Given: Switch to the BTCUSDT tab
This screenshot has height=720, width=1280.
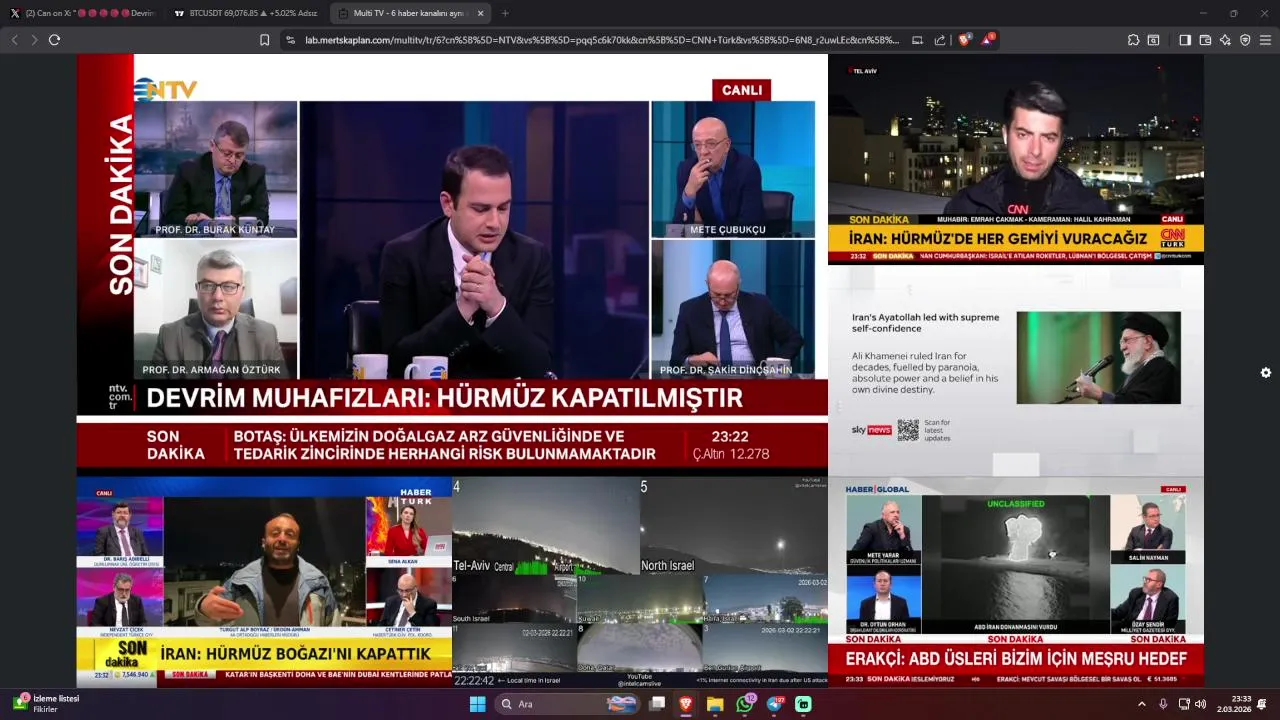Looking at the screenshot, I should click(245, 13).
